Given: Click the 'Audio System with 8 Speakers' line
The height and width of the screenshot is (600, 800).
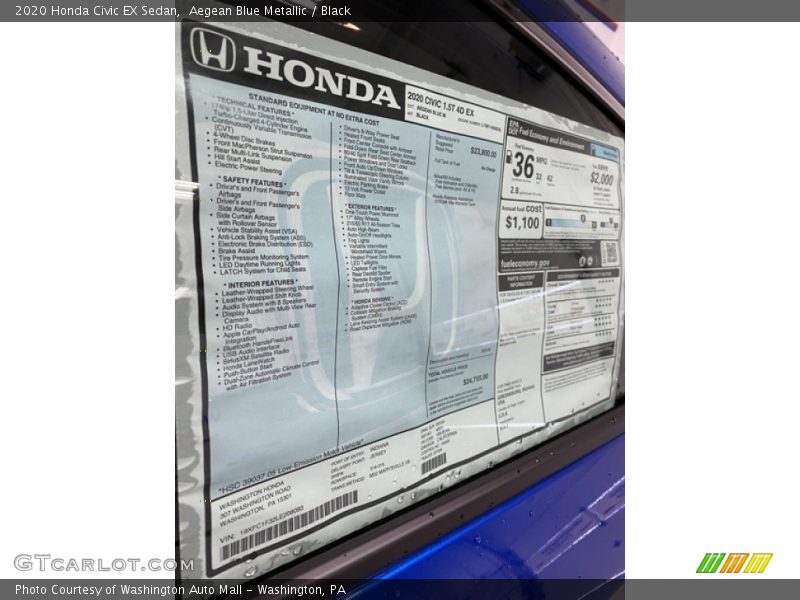Looking at the screenshot, I should pyautogui.click(x=264, y=305).
